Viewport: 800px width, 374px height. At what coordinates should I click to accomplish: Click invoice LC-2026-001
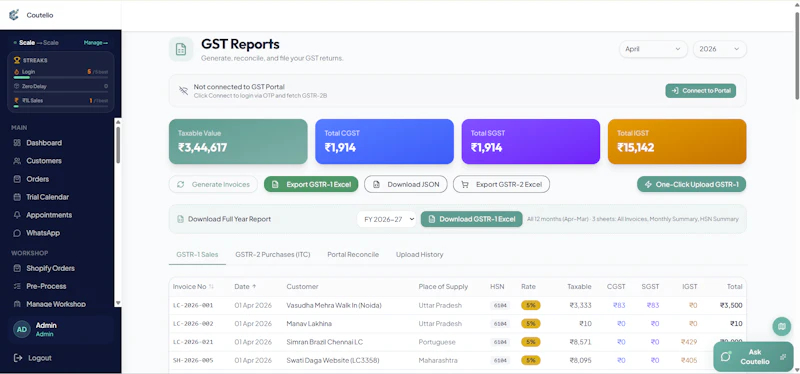[193, 306]
